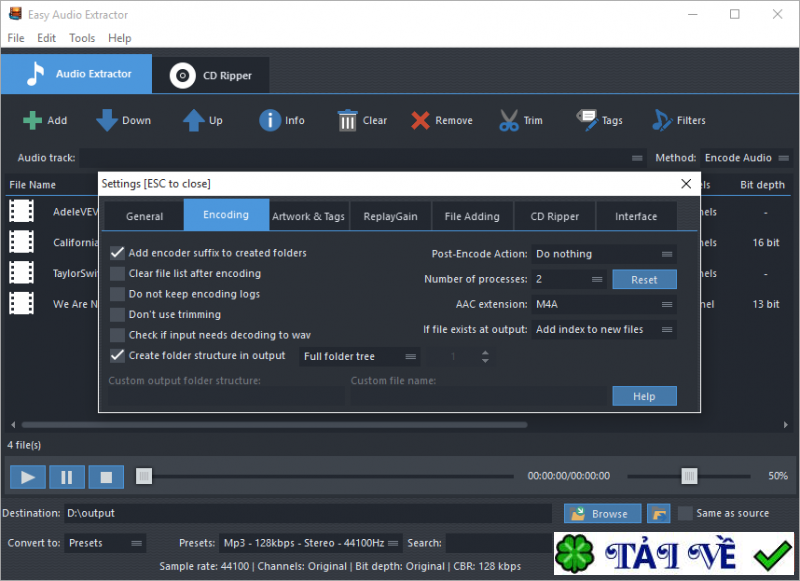Click the Trim scissors icon
Screen dimensions: 800x581
509,121
